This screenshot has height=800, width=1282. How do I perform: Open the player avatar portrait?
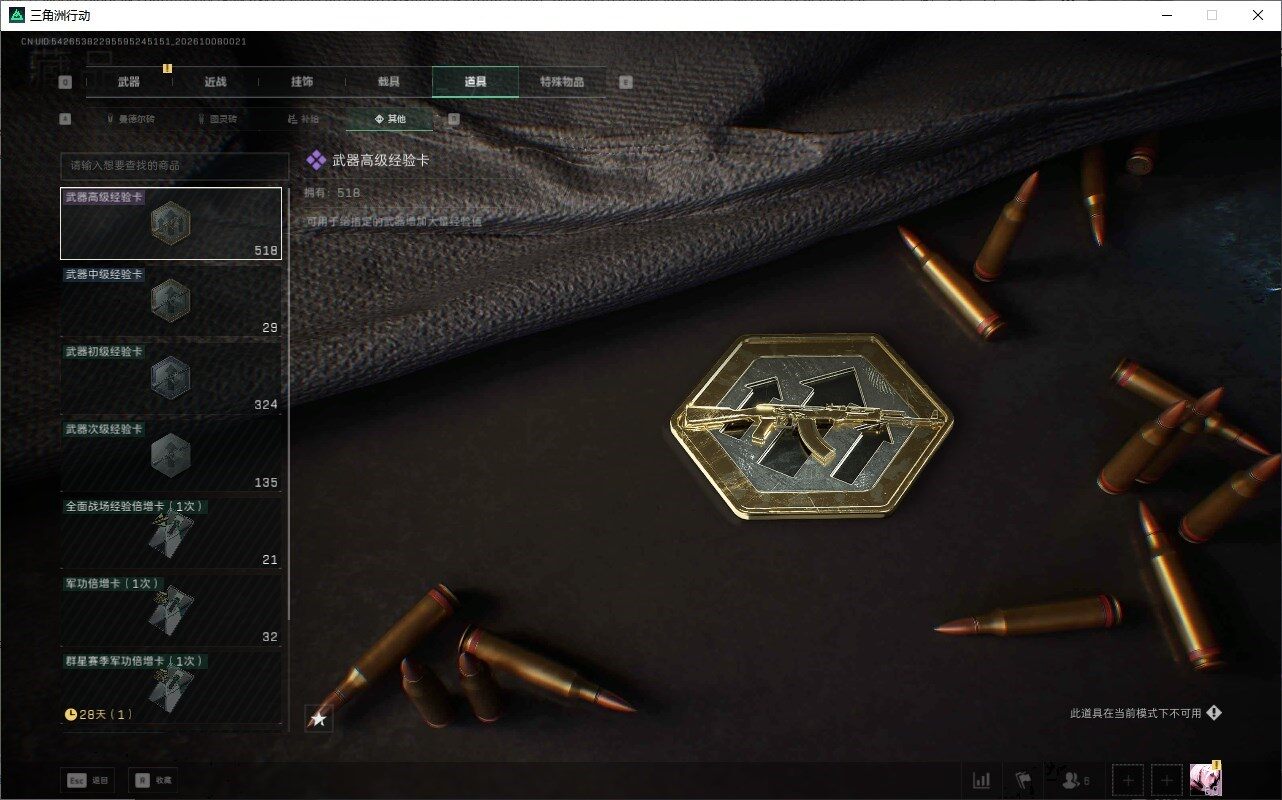1205,780
